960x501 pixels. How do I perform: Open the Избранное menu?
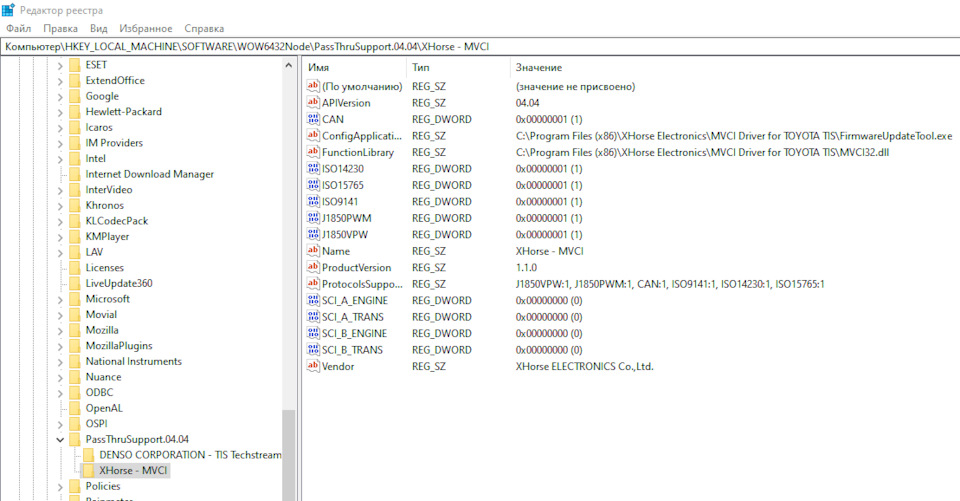(146, 28)
